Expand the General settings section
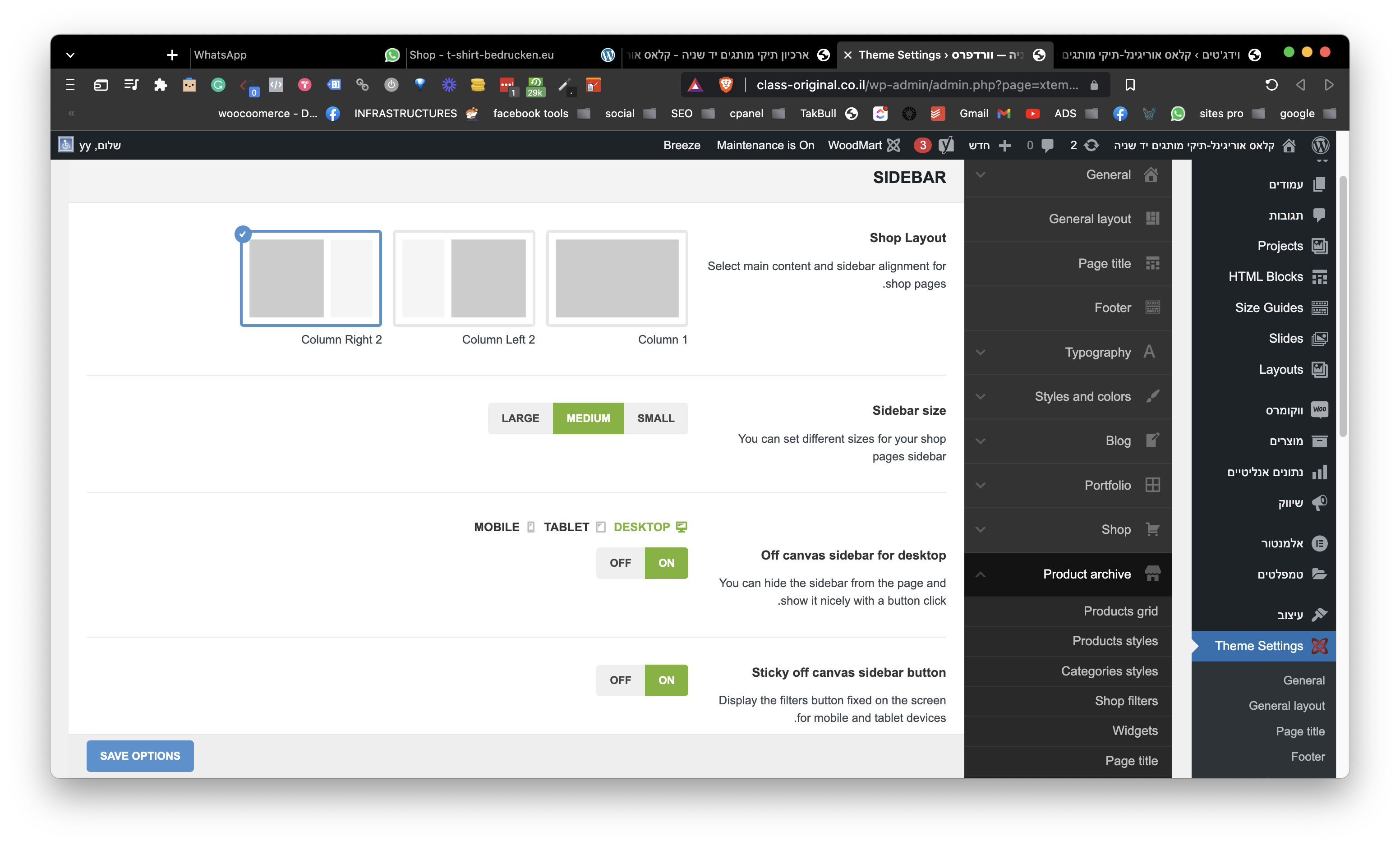The height and width of the screenshot is (845, 1400). (x=1068, y=175)
